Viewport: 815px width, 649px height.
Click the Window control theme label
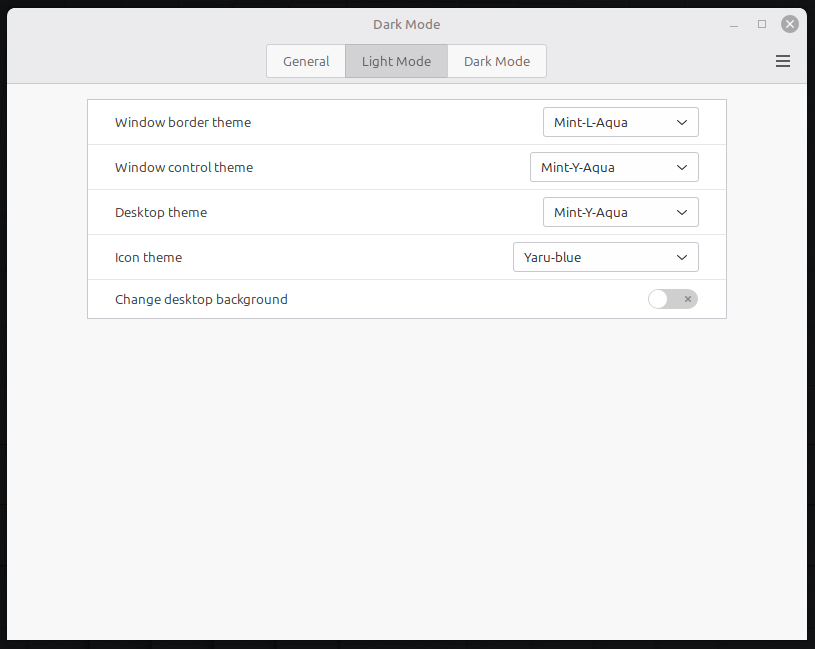[184, 167]
